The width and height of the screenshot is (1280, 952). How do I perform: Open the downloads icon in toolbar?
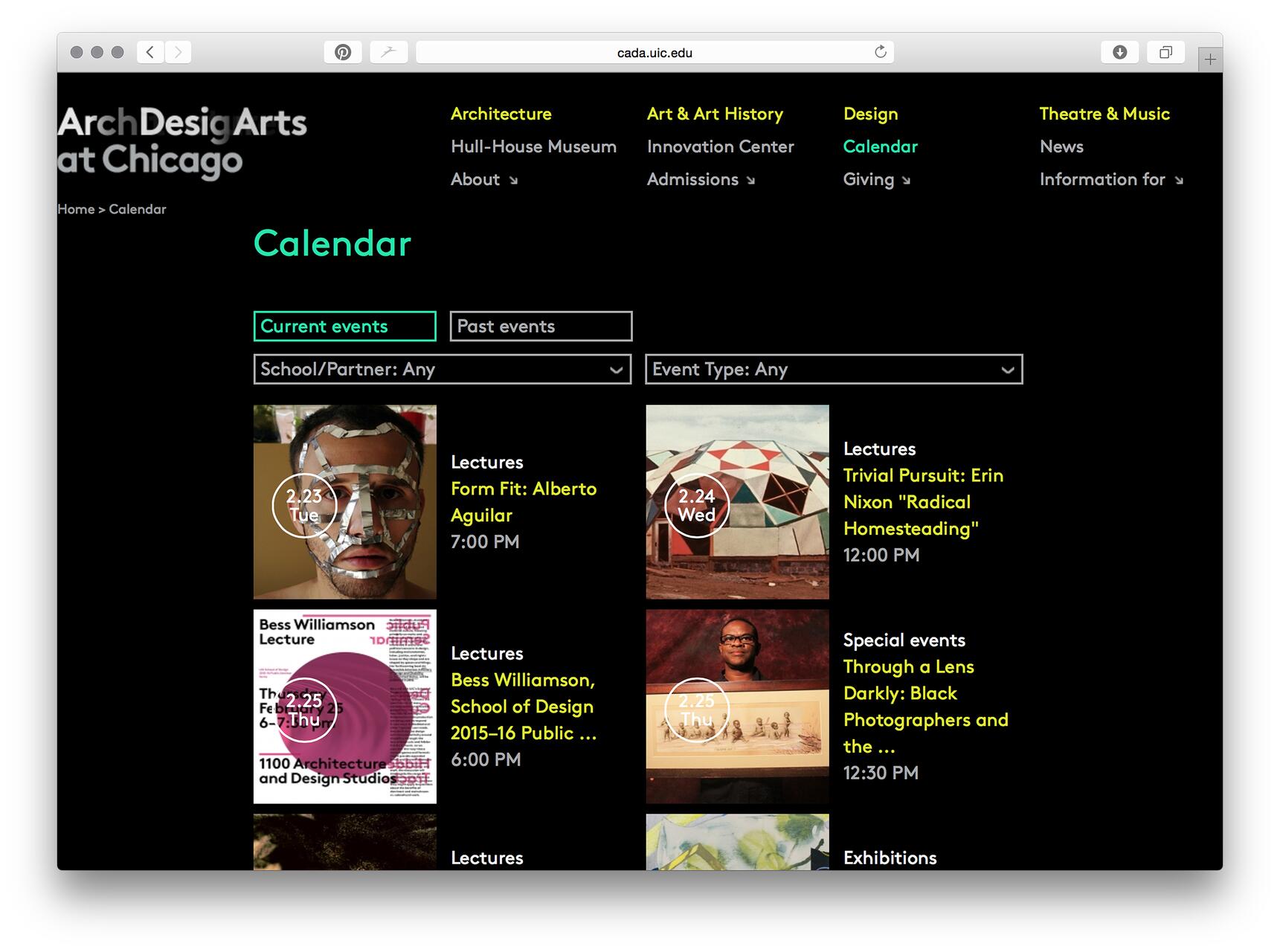click(1119, 52)
